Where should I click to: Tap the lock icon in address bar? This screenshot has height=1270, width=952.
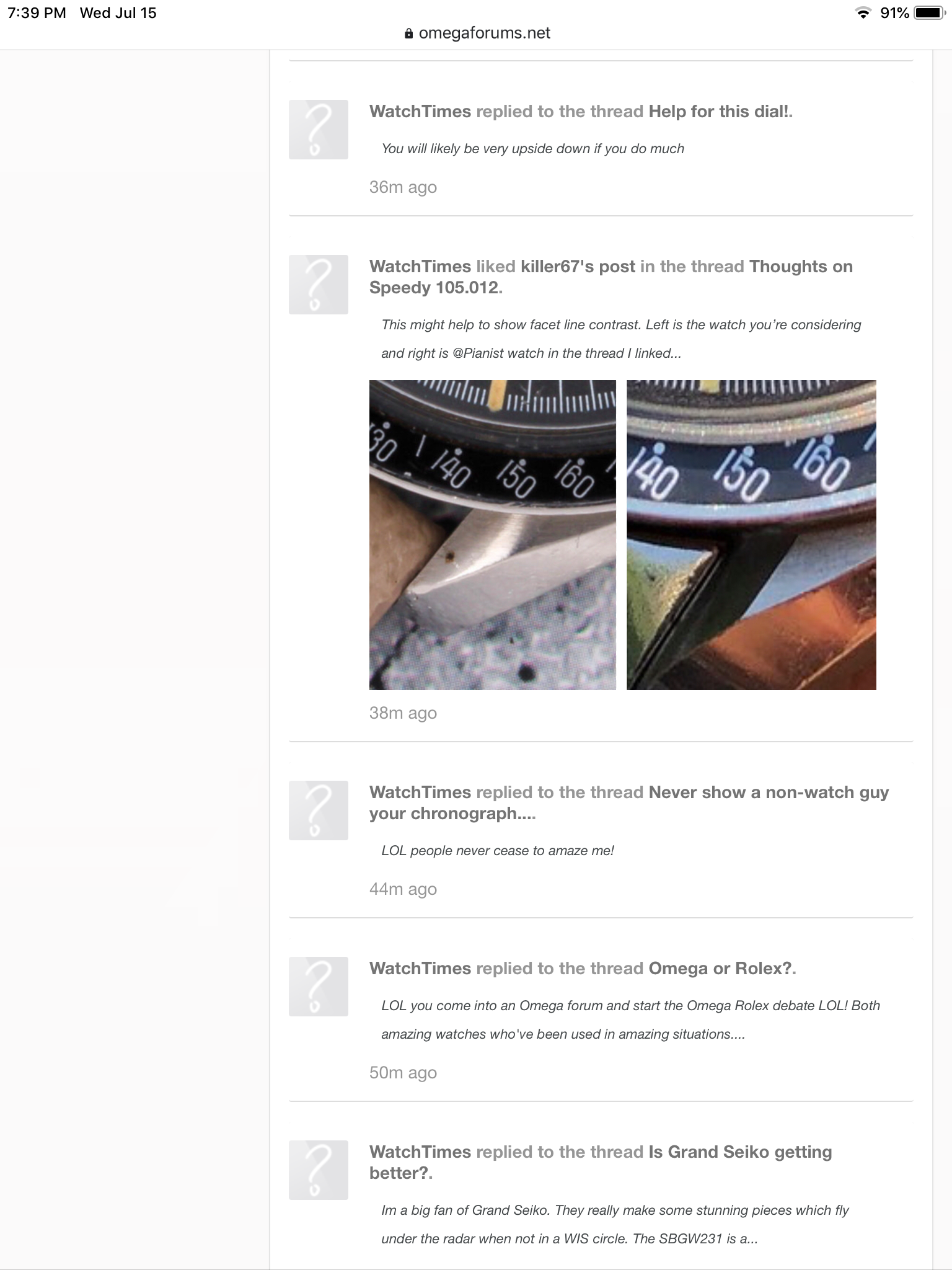pyautogui.click(x=408, y=33)
